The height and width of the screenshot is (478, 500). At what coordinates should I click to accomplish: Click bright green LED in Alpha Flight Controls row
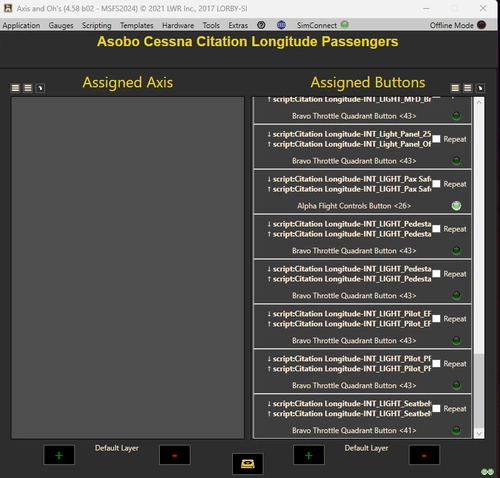pos(456,206)
